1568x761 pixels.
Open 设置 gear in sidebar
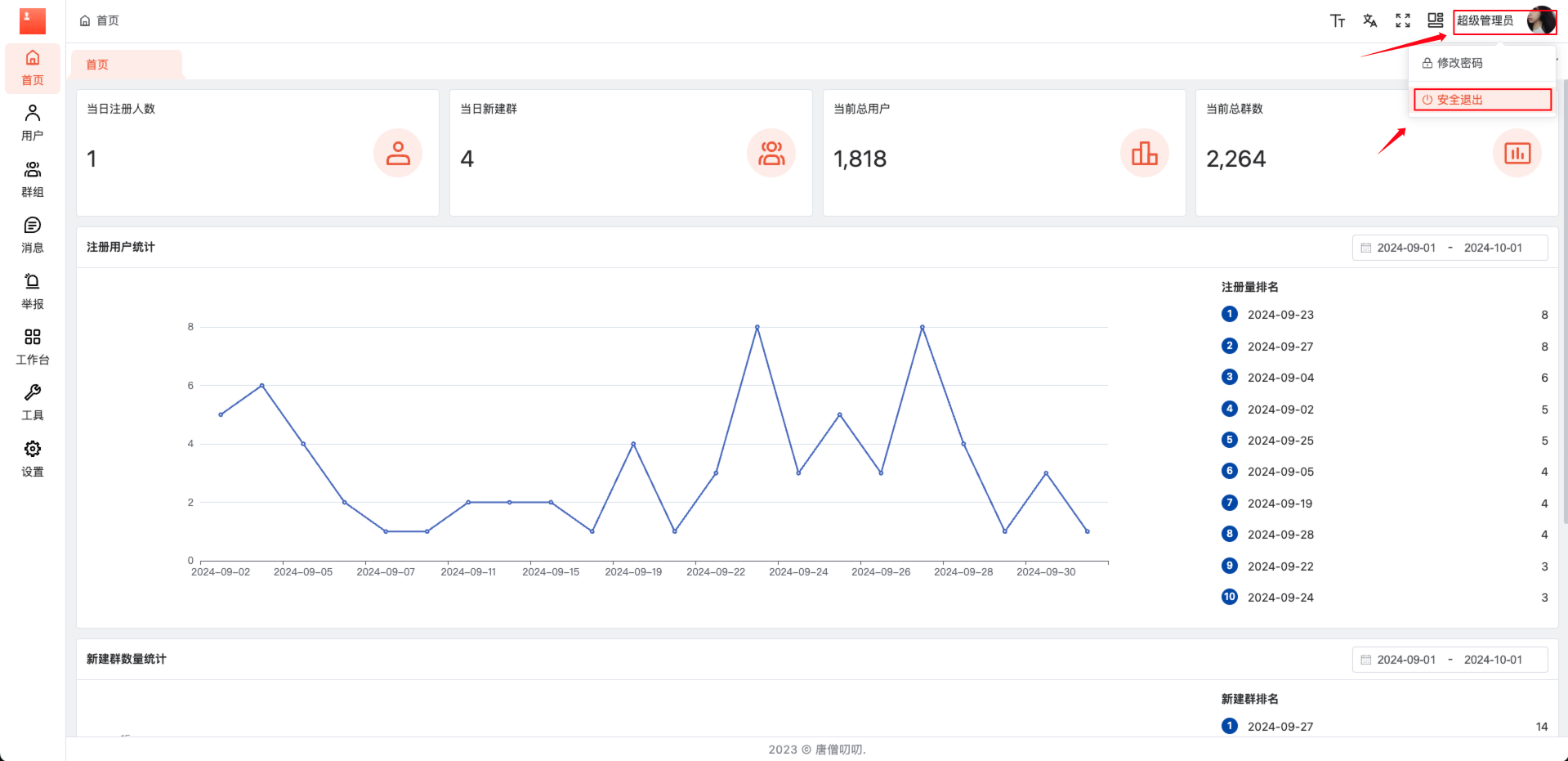33,459
